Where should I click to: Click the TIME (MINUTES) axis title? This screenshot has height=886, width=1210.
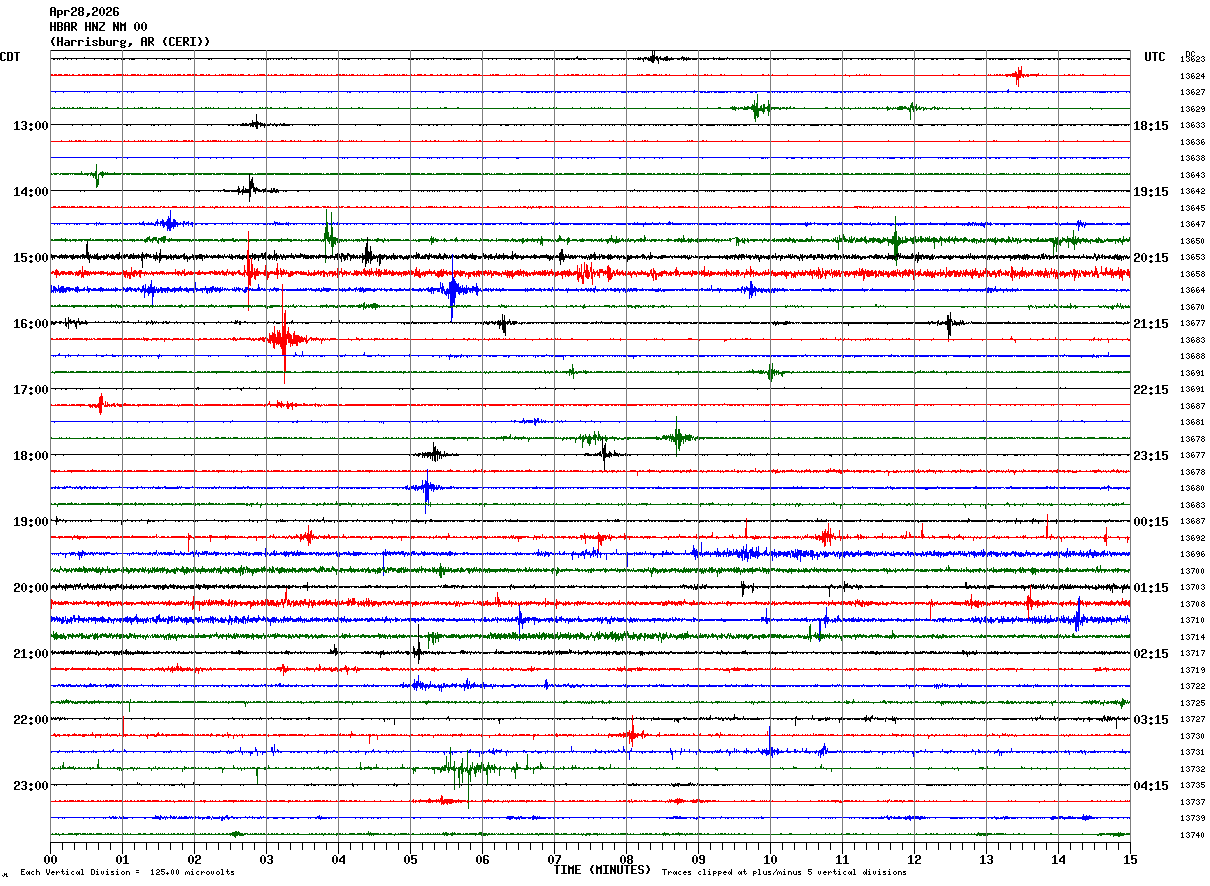point(602,870)
